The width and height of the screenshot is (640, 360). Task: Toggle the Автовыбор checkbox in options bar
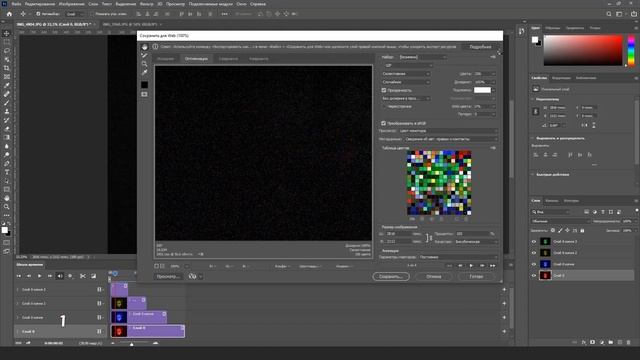coord(38,14)
